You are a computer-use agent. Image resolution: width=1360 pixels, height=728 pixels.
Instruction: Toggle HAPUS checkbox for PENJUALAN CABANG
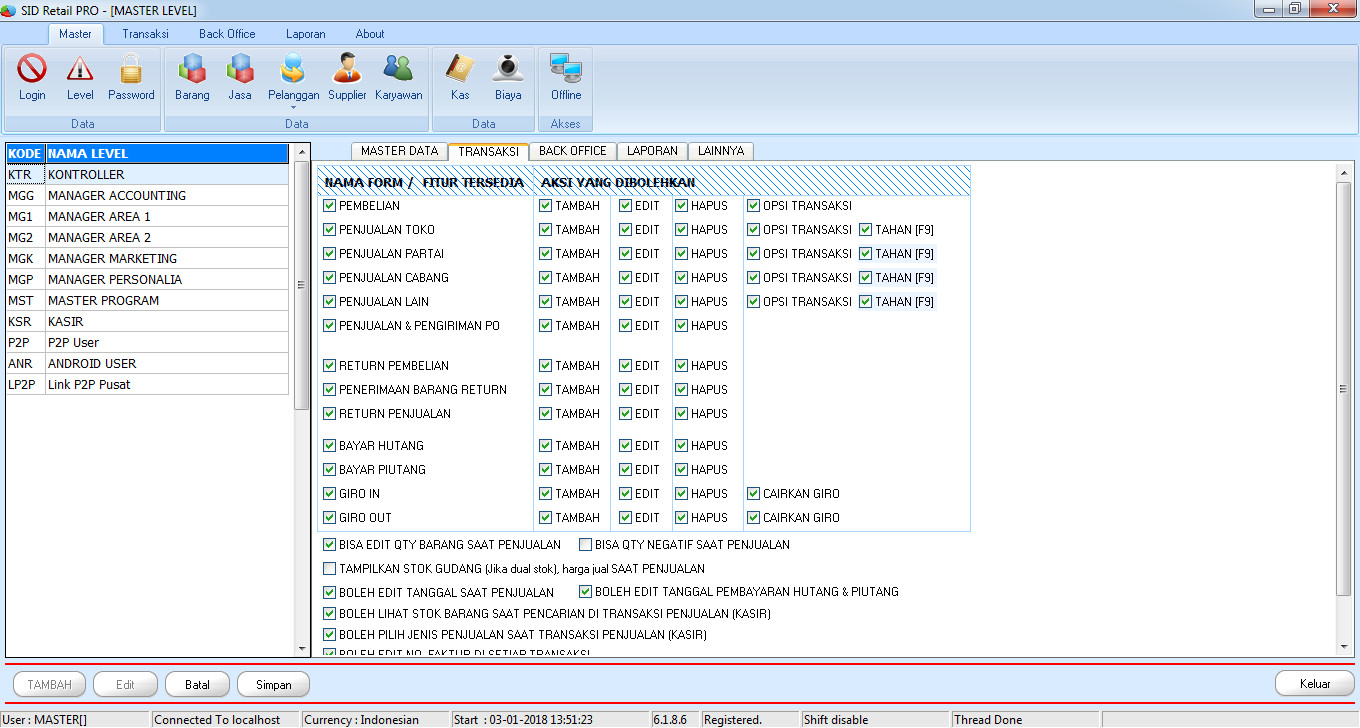pyautogui.click(x=681, y=278)
